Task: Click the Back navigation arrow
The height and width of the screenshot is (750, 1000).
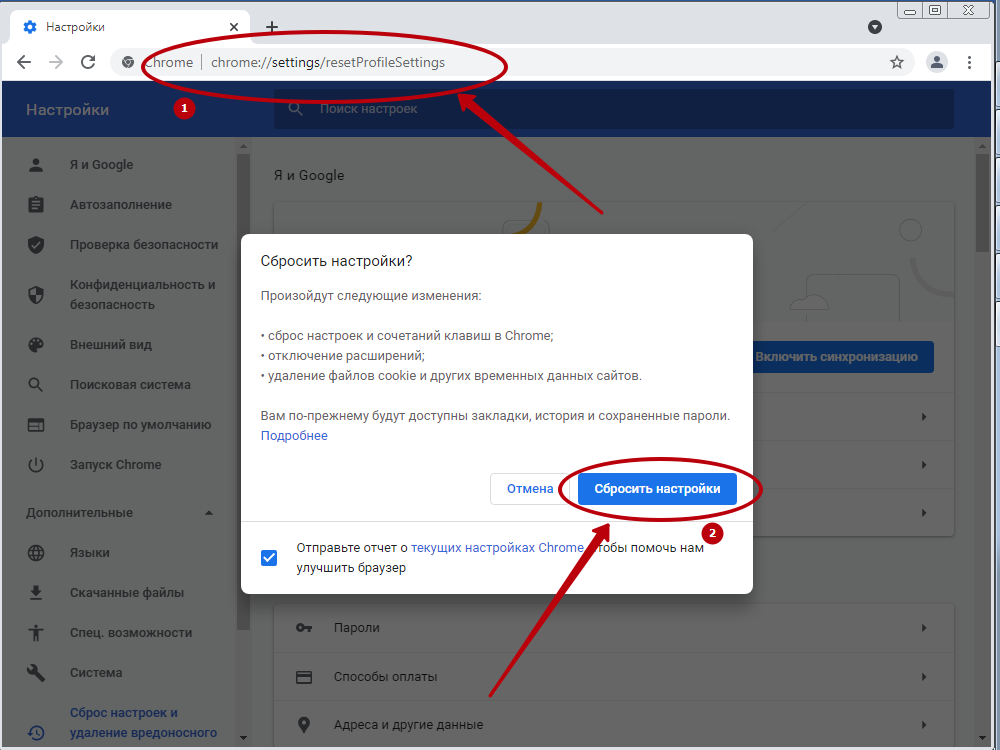Action: click(x=24, y=62)
